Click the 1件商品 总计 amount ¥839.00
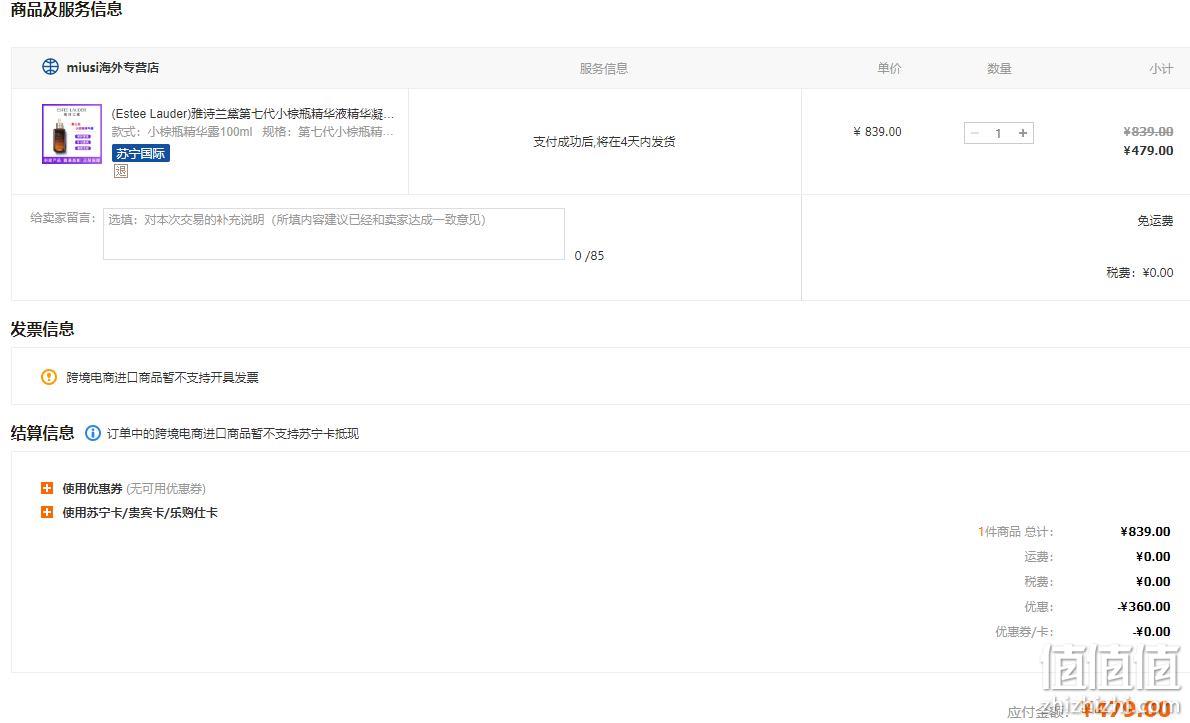This screenshot has height=723, width=1190. 1145,531
